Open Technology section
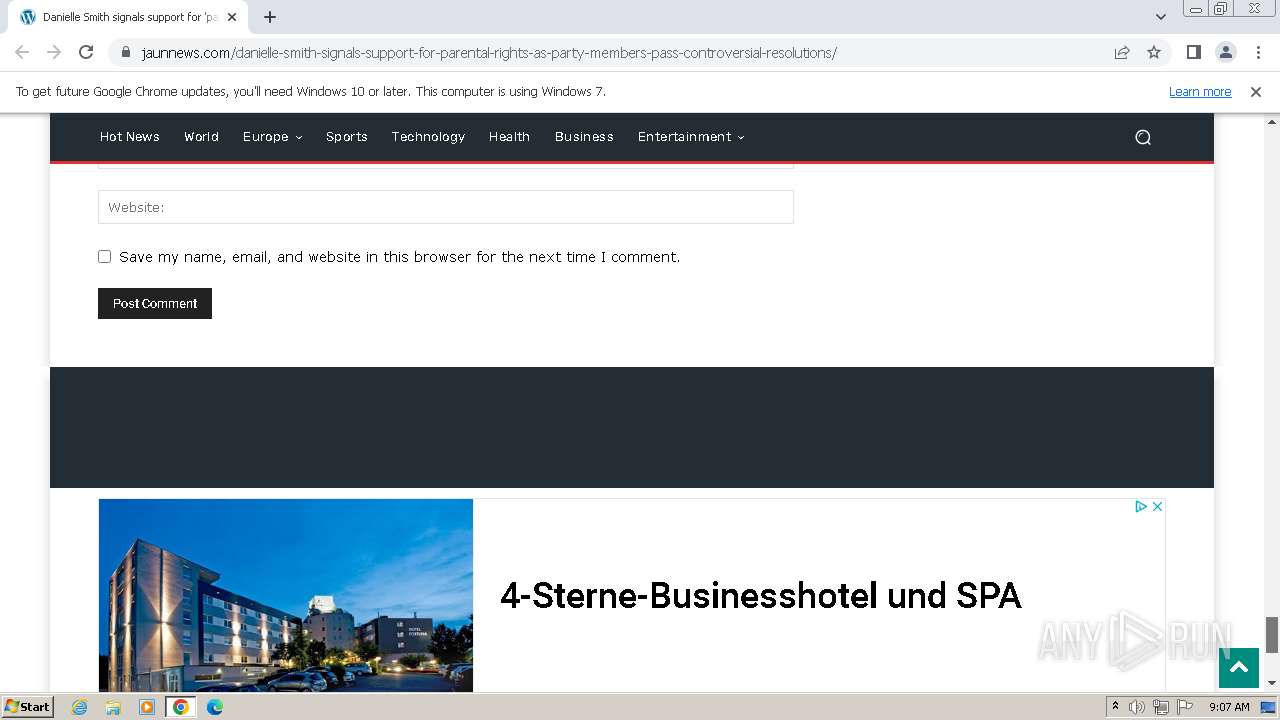 428,137
